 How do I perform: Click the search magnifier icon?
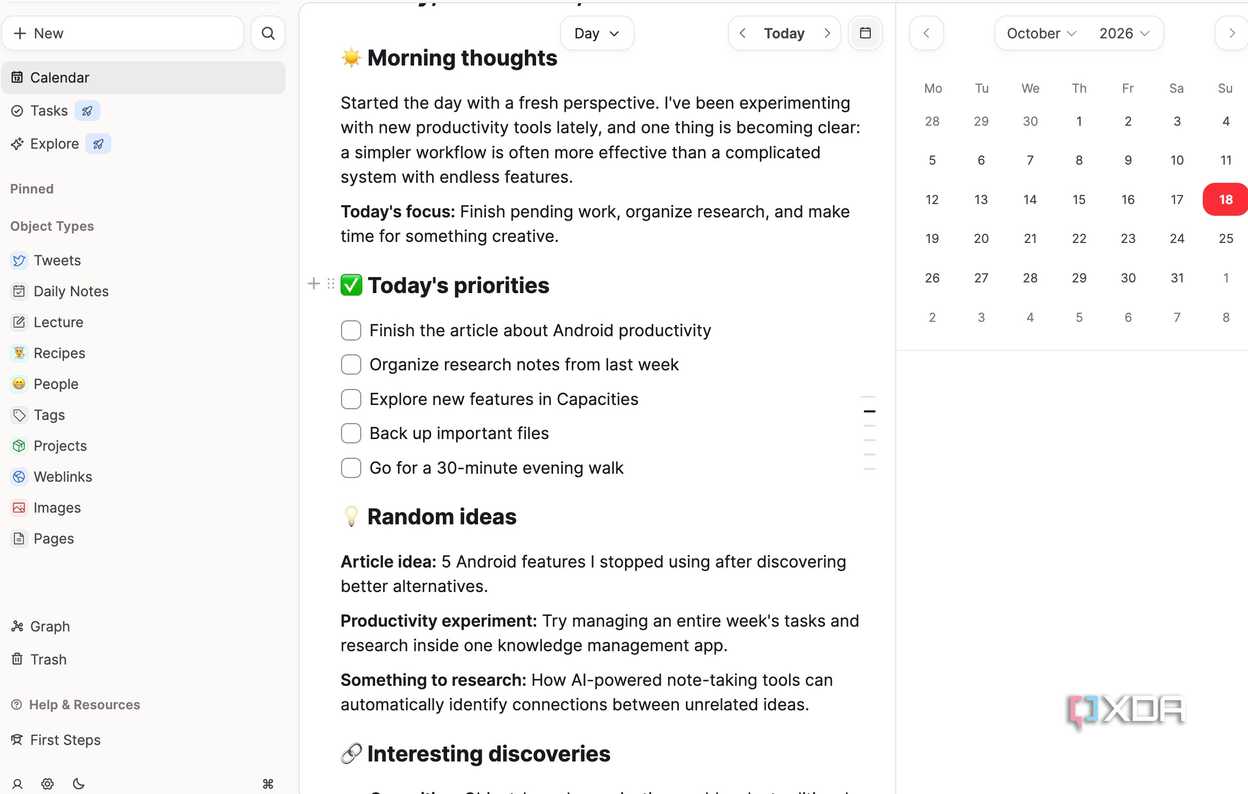tap(268, 33)
